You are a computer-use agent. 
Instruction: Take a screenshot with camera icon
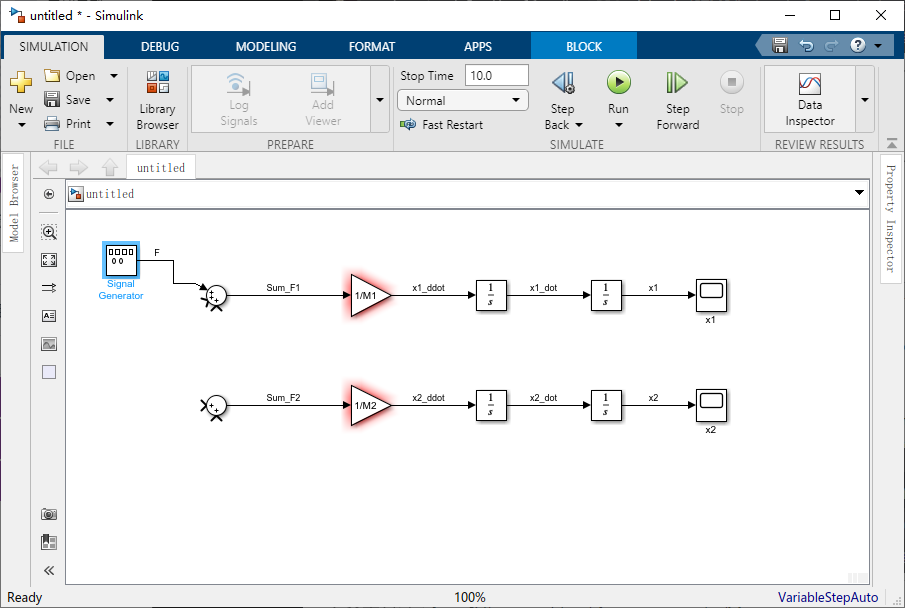point(49,514)
